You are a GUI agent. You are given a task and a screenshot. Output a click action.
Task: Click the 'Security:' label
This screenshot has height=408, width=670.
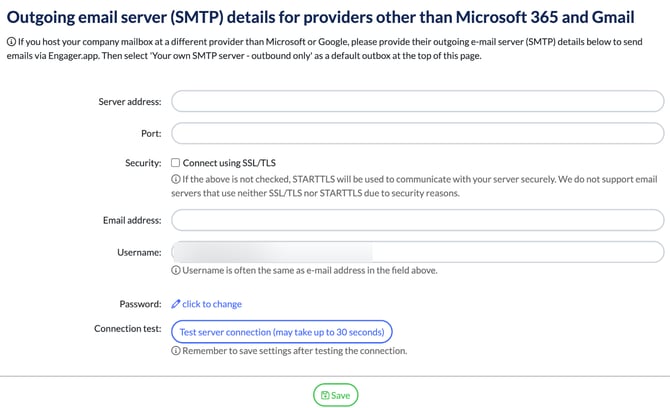click(x=143, y=163)
